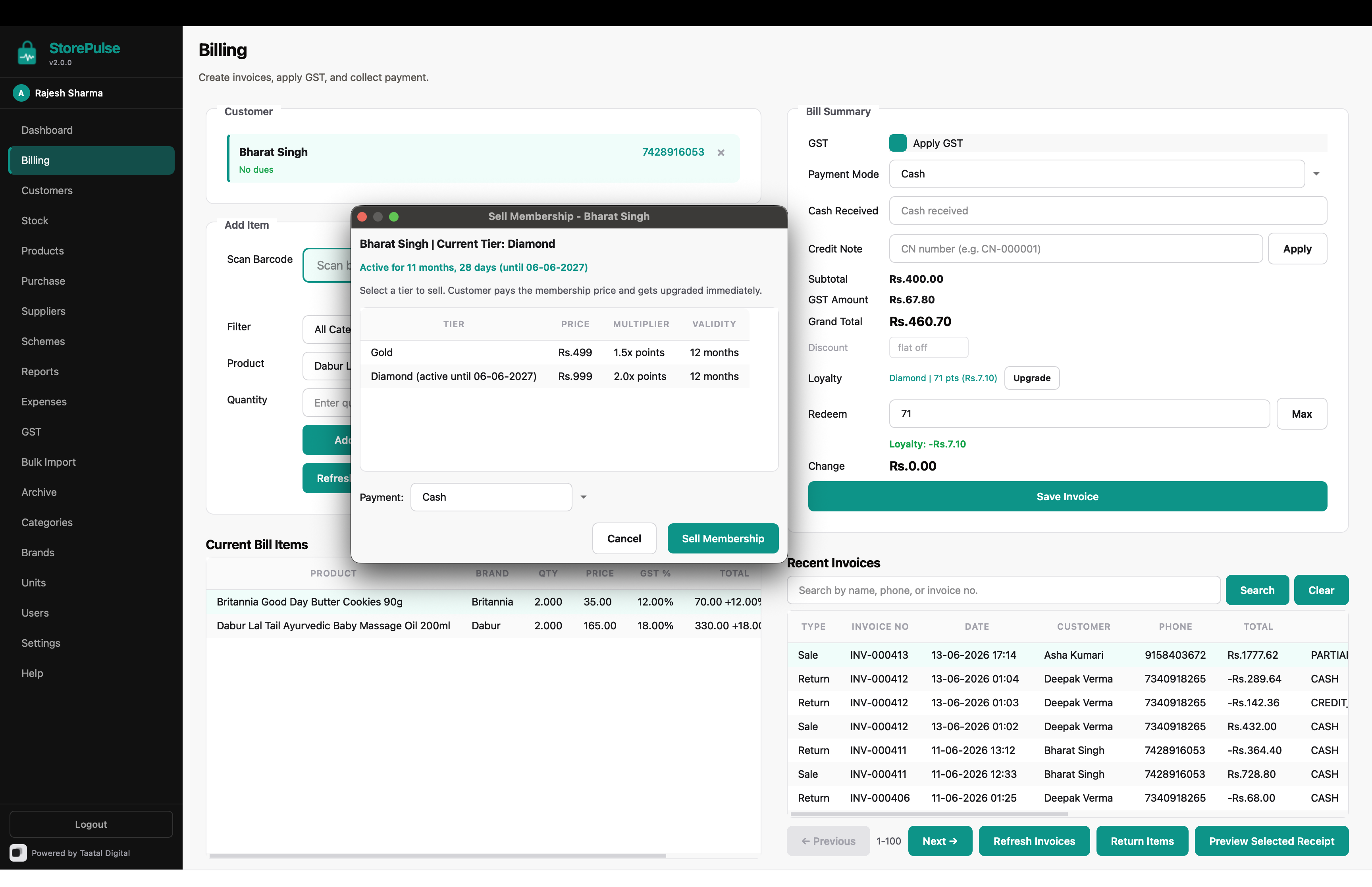Open the Payment Mode dropdown arrow
This screenshot has height=887, width=1372.
click(1316, 174)
